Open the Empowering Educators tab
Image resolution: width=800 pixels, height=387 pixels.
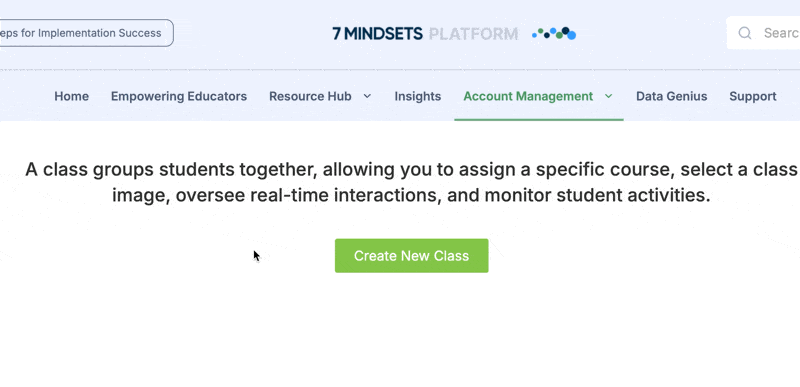coord(179,96)
